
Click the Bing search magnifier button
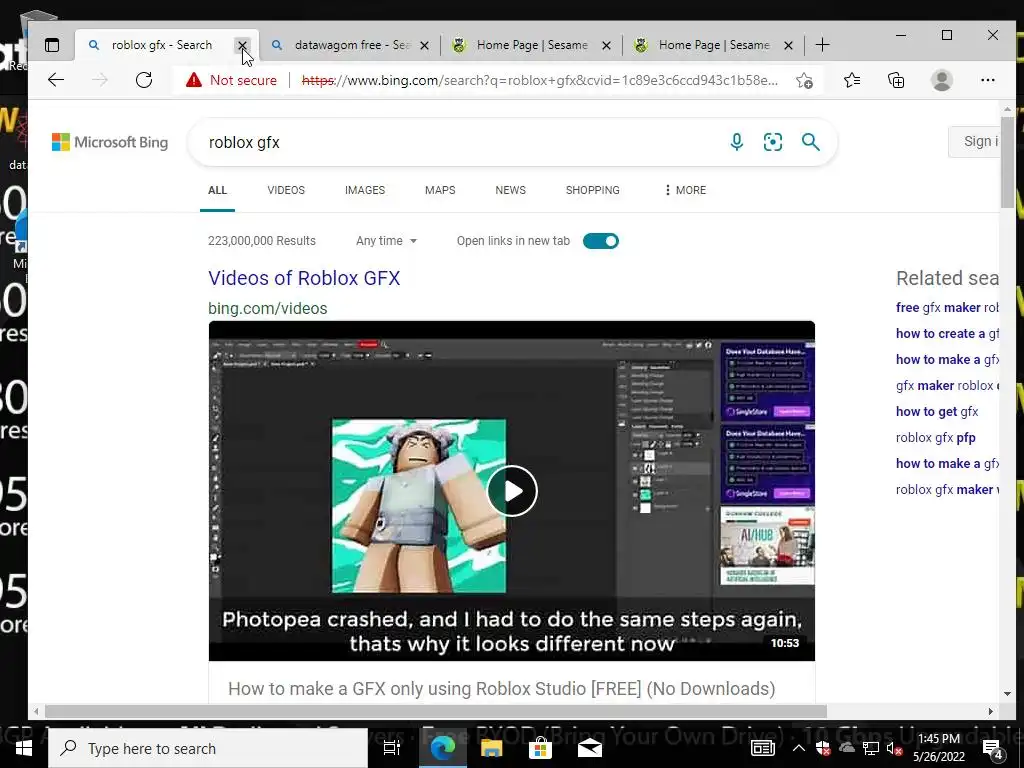(810, 142)
